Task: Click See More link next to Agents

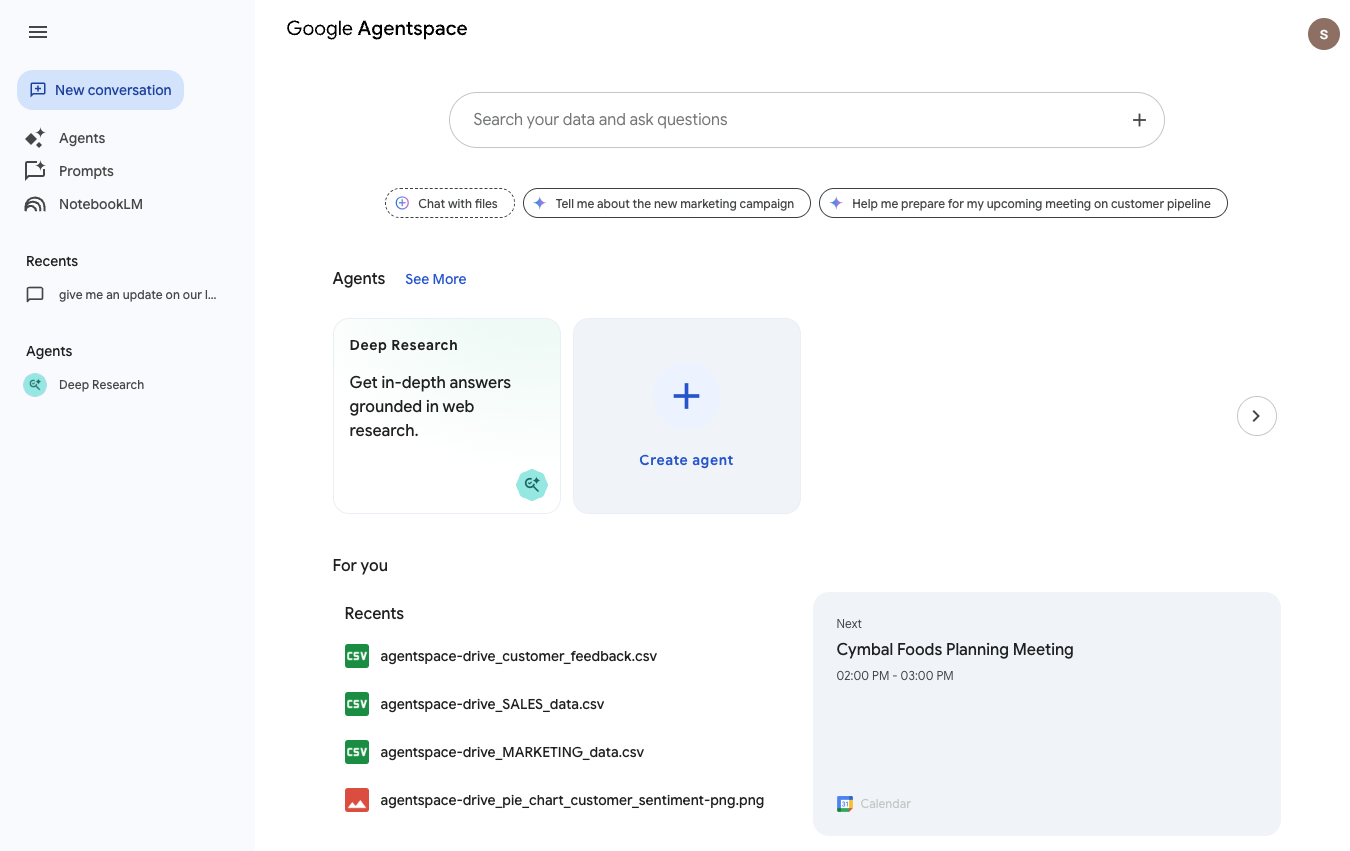Action: [435, 279]
